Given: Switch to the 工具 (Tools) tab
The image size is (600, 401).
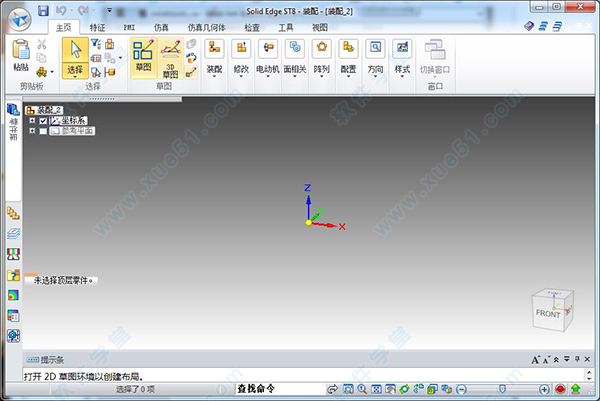Looking at the screenshot, I should tap(285, 28).
